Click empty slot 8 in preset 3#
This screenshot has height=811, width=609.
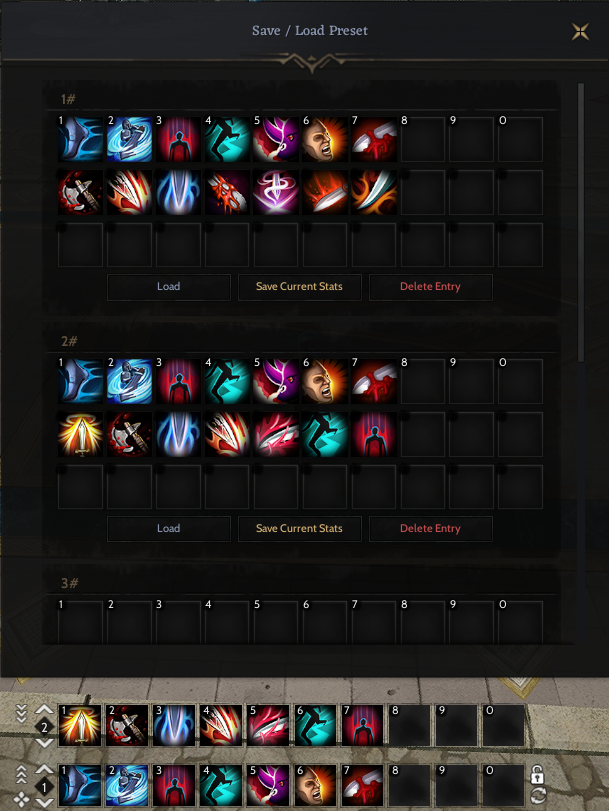click(423, 622)
